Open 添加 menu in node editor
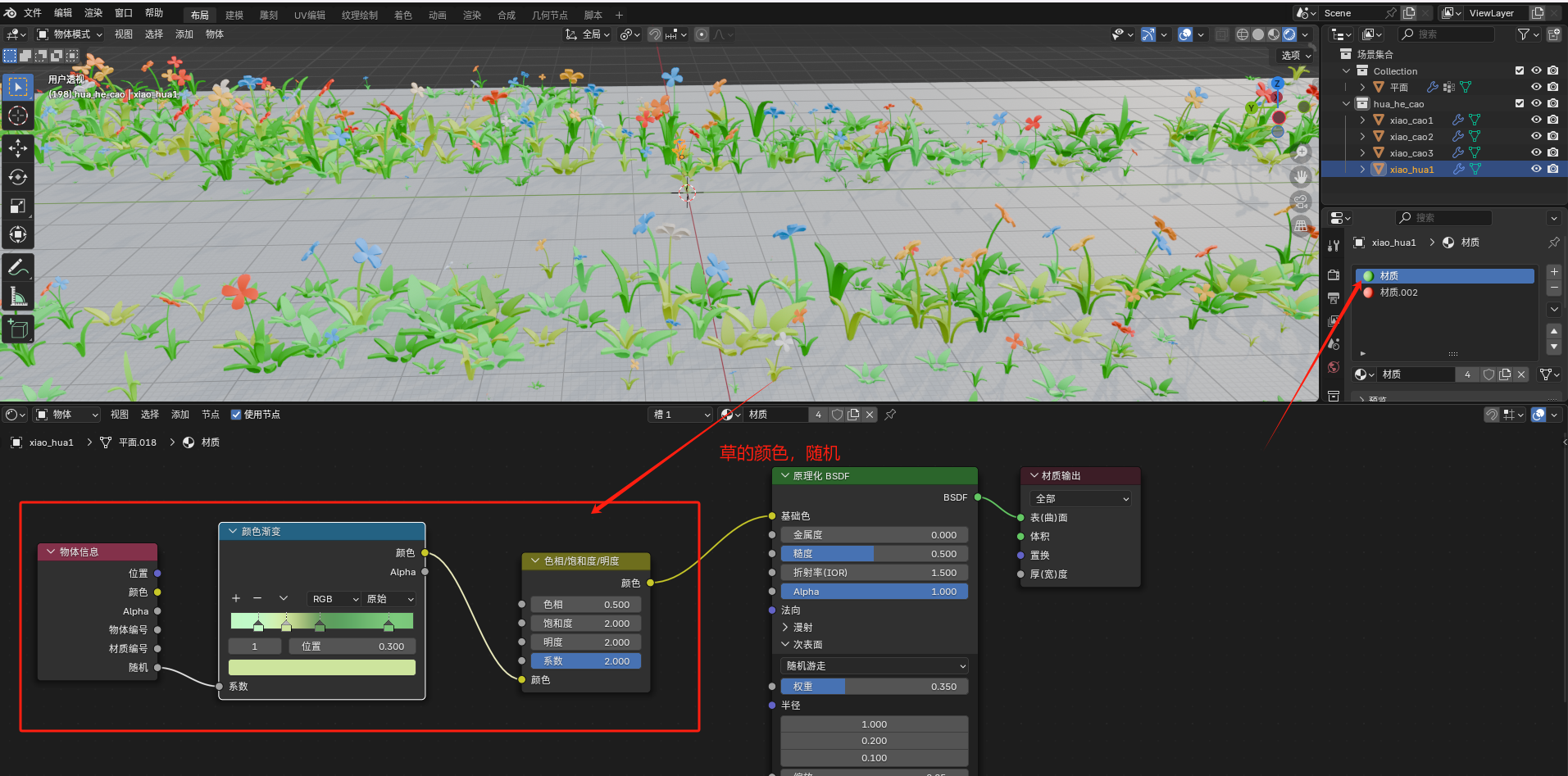This screenshot has width=1568, height=776. [180, 415]
